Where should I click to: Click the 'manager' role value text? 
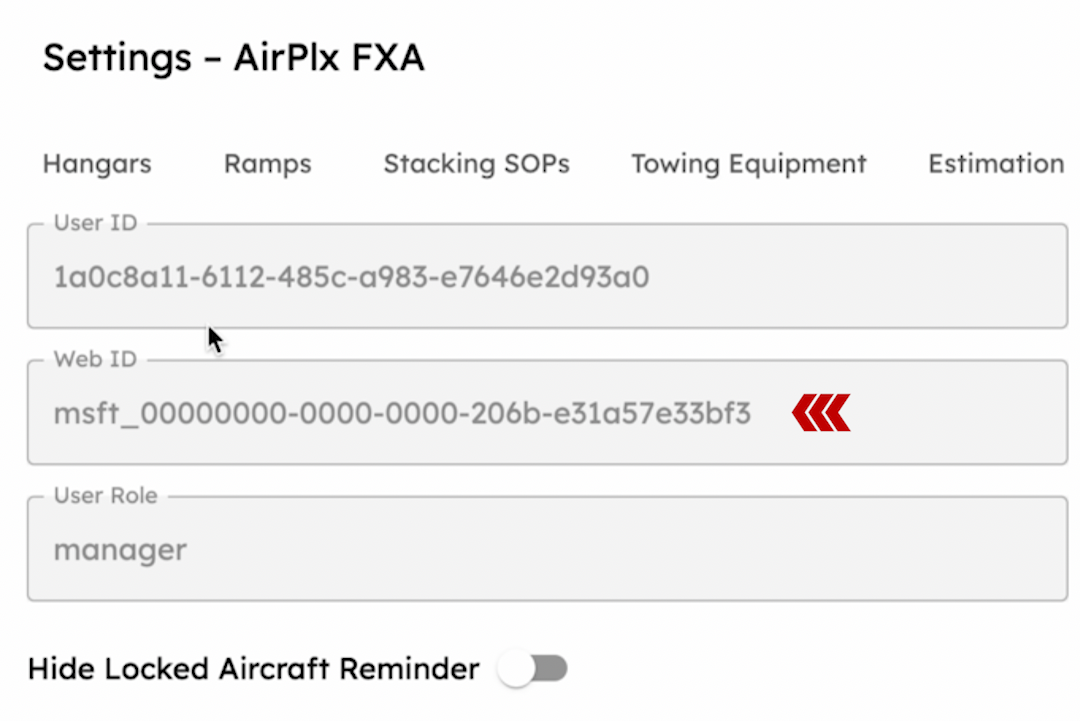coord(120,550)
